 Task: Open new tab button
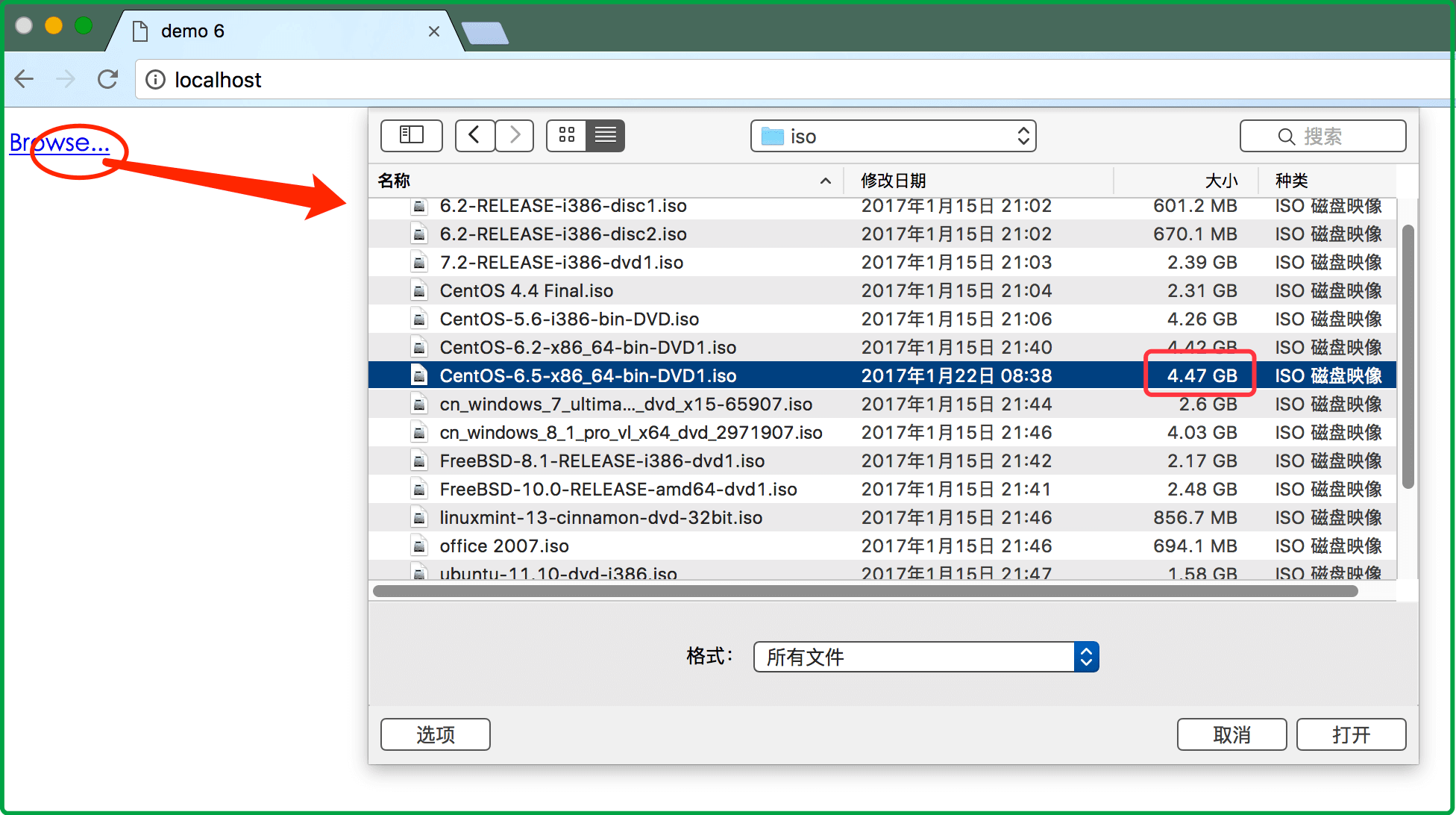[485, 33]
